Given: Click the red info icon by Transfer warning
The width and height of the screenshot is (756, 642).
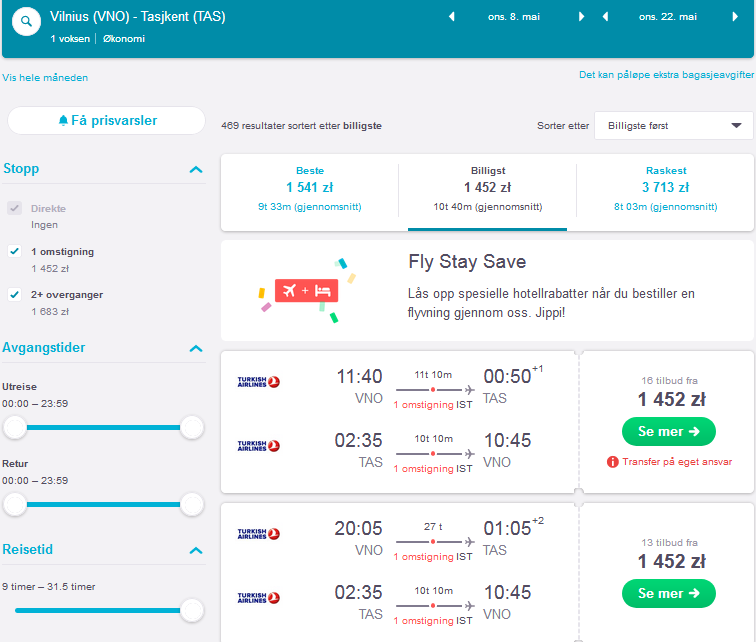Looking at the screenshot, I should coord(612,462).
